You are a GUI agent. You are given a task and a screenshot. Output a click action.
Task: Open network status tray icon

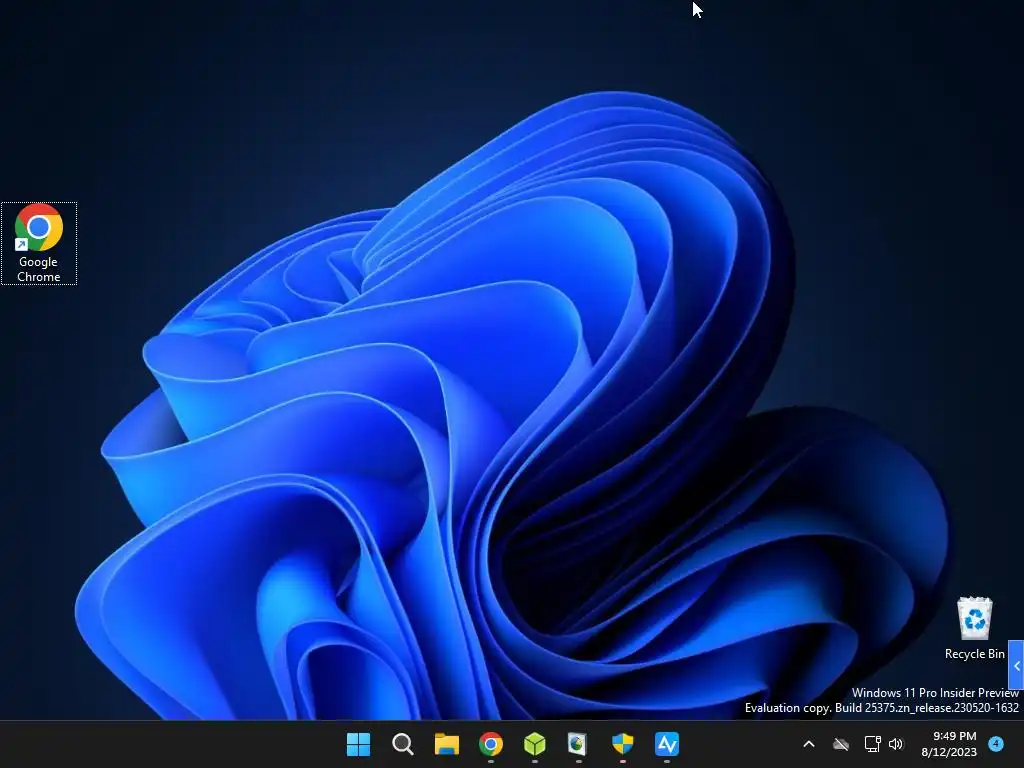872,744
